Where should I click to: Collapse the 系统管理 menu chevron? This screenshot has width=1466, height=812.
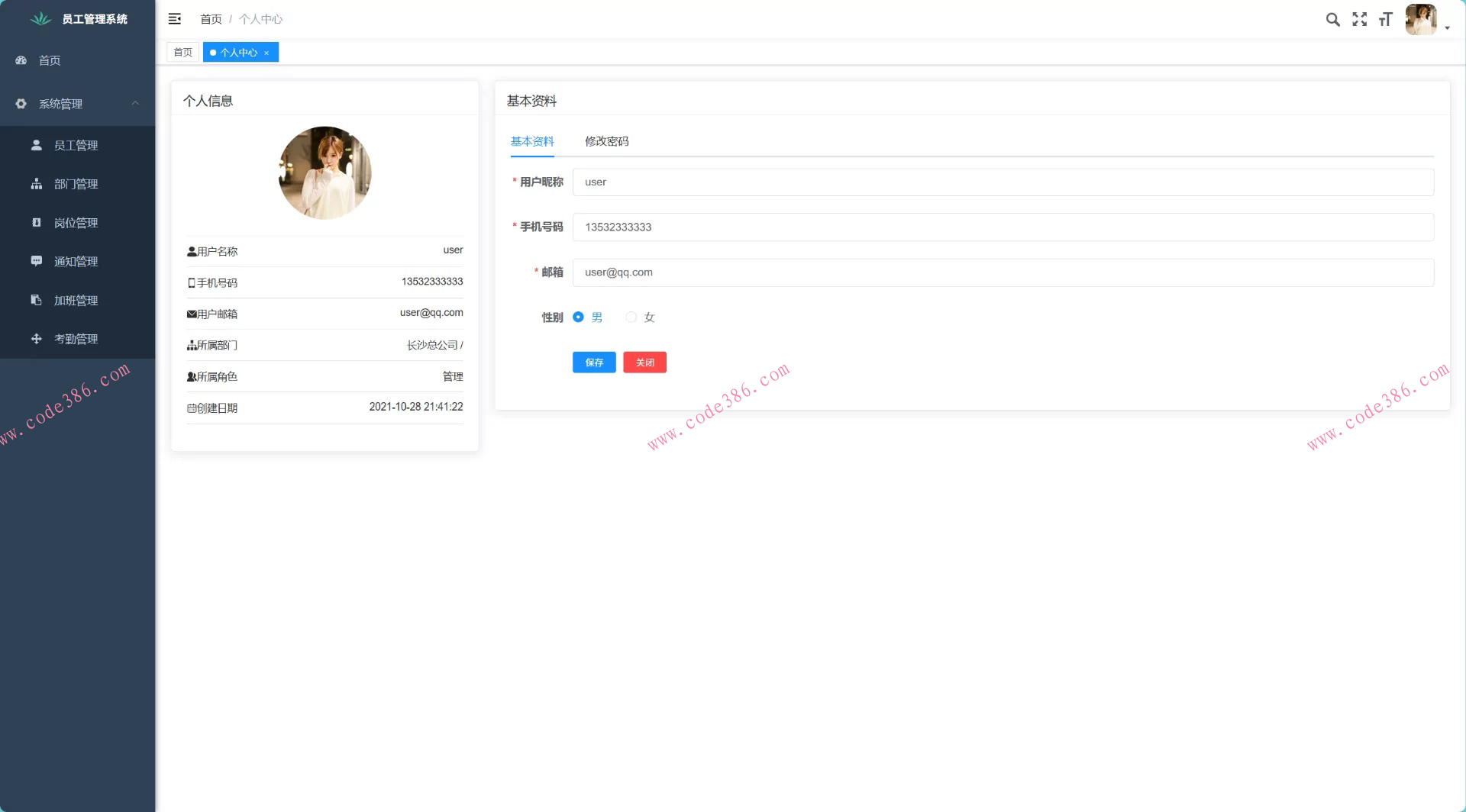click(135, 103)
